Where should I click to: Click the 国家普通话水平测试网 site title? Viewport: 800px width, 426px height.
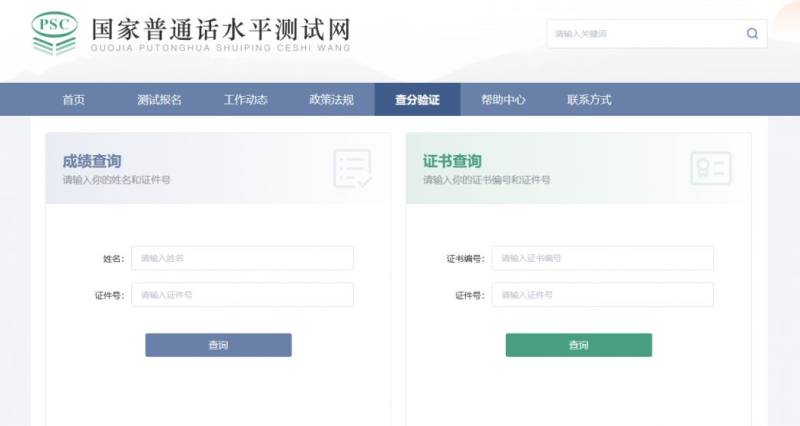221,29
